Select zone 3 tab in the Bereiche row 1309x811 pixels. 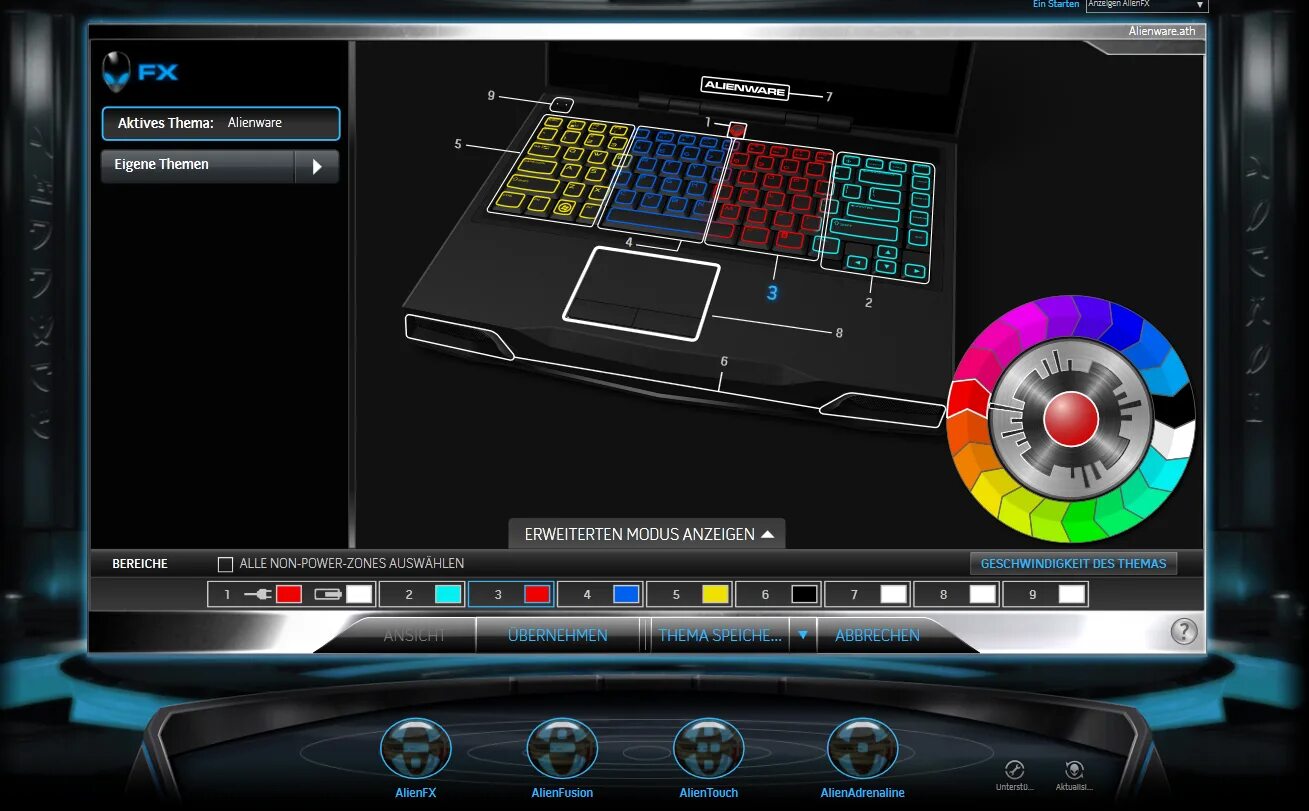click(x=512, y=594)
